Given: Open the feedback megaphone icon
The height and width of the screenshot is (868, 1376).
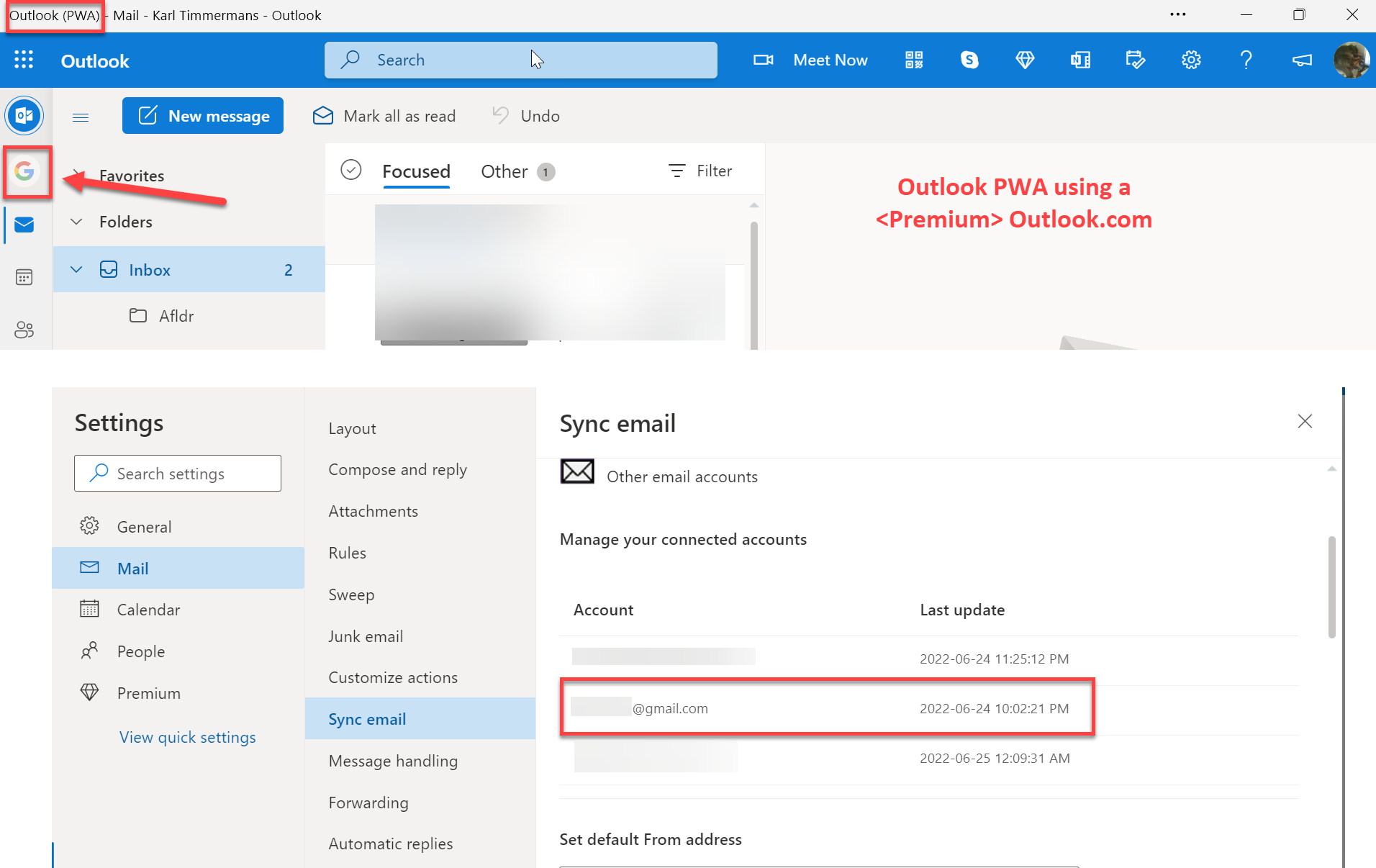Looking at the screenshot, I should pos(1302,60).
